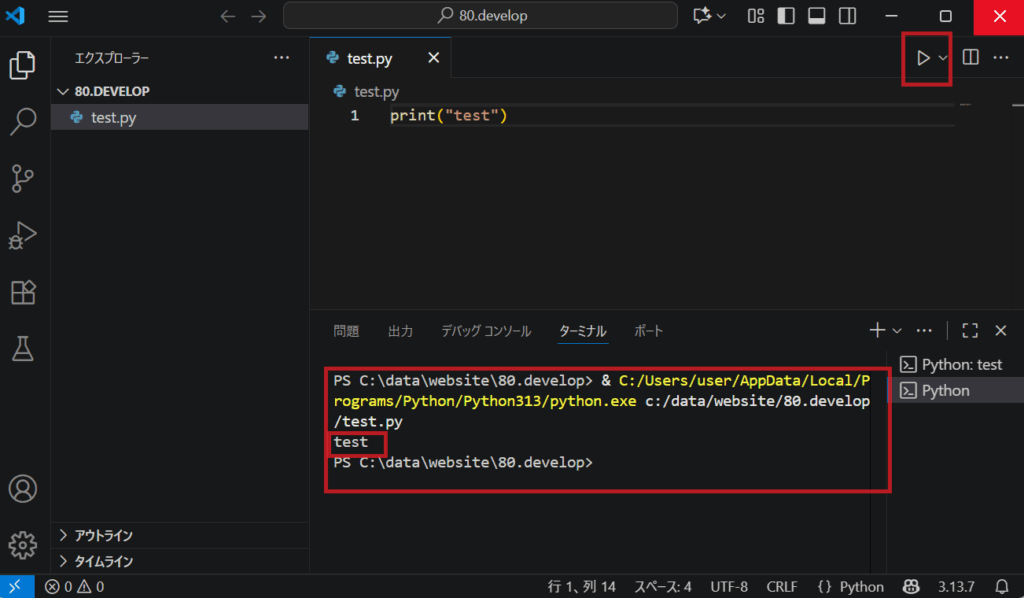Switch to the 出力 panel tab

400,331
